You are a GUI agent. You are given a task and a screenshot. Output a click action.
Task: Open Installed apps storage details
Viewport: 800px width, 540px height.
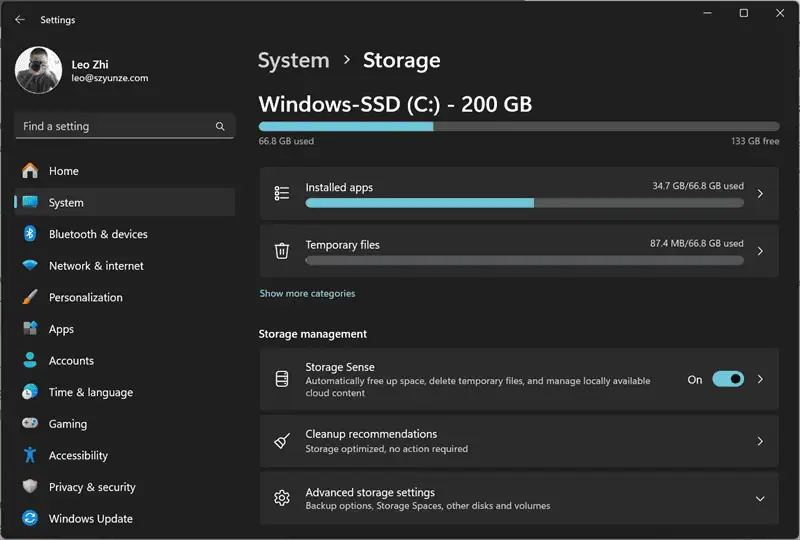pyautogui.click(x=339, y=187)
